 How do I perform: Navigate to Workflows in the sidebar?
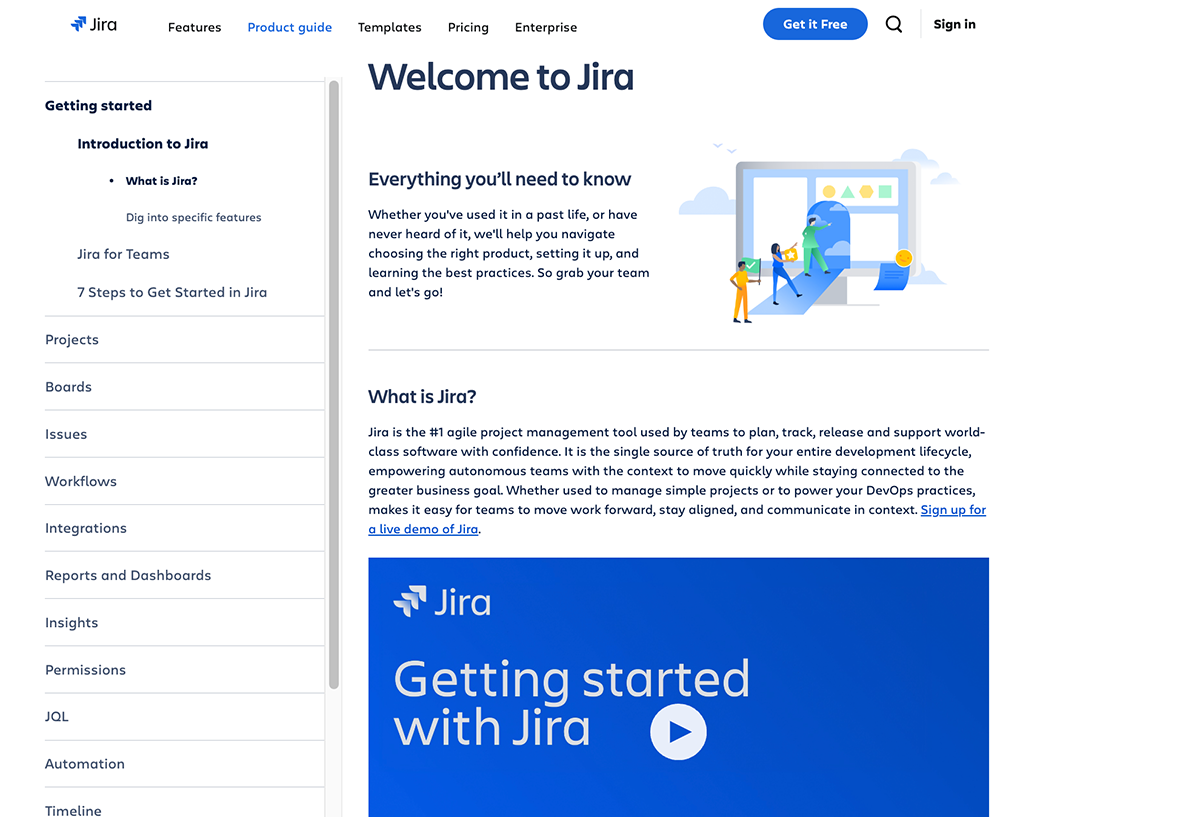[80, 481]
